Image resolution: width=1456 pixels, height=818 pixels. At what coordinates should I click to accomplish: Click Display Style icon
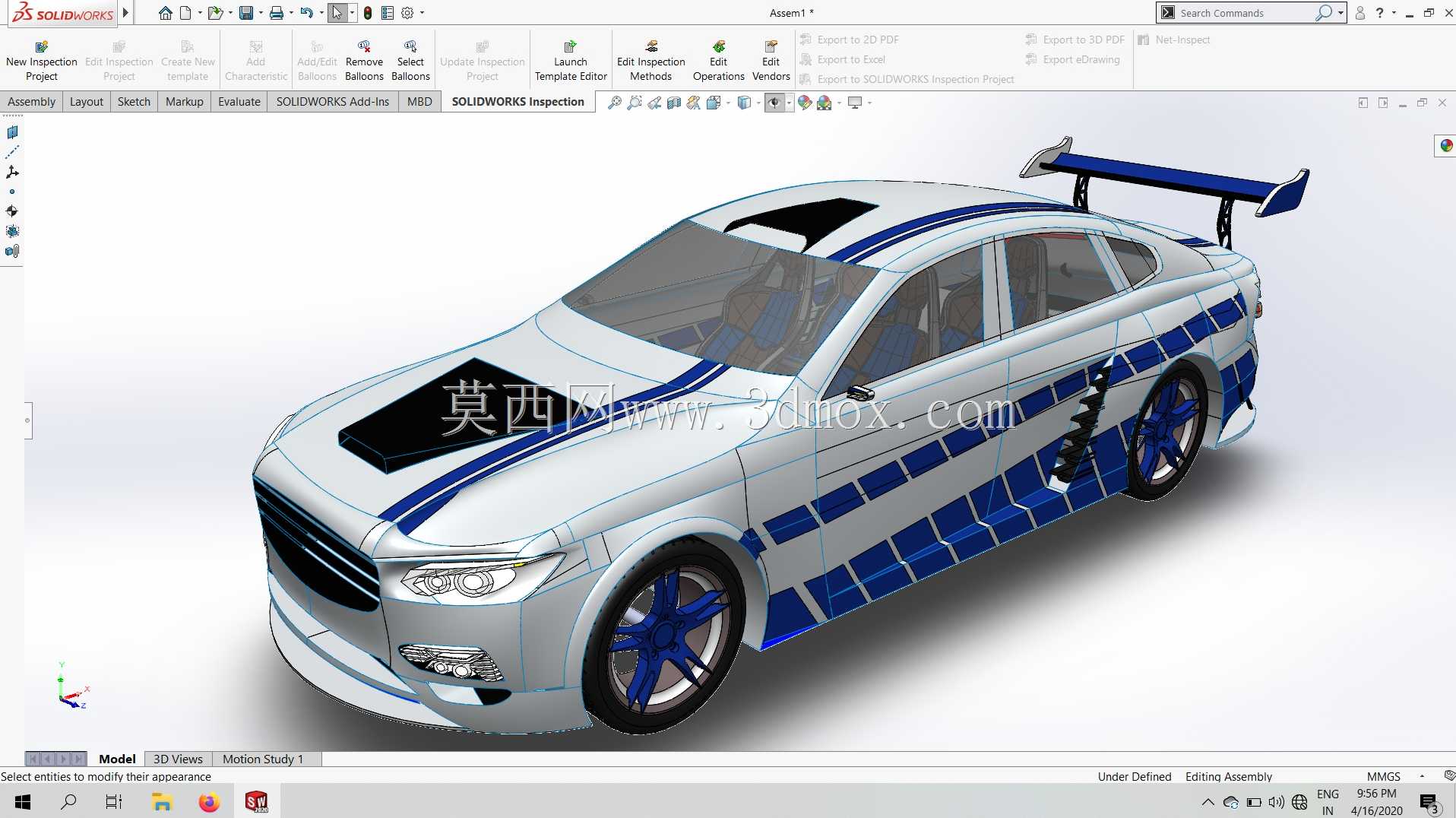pyautogui.click(x=745, y=103)
